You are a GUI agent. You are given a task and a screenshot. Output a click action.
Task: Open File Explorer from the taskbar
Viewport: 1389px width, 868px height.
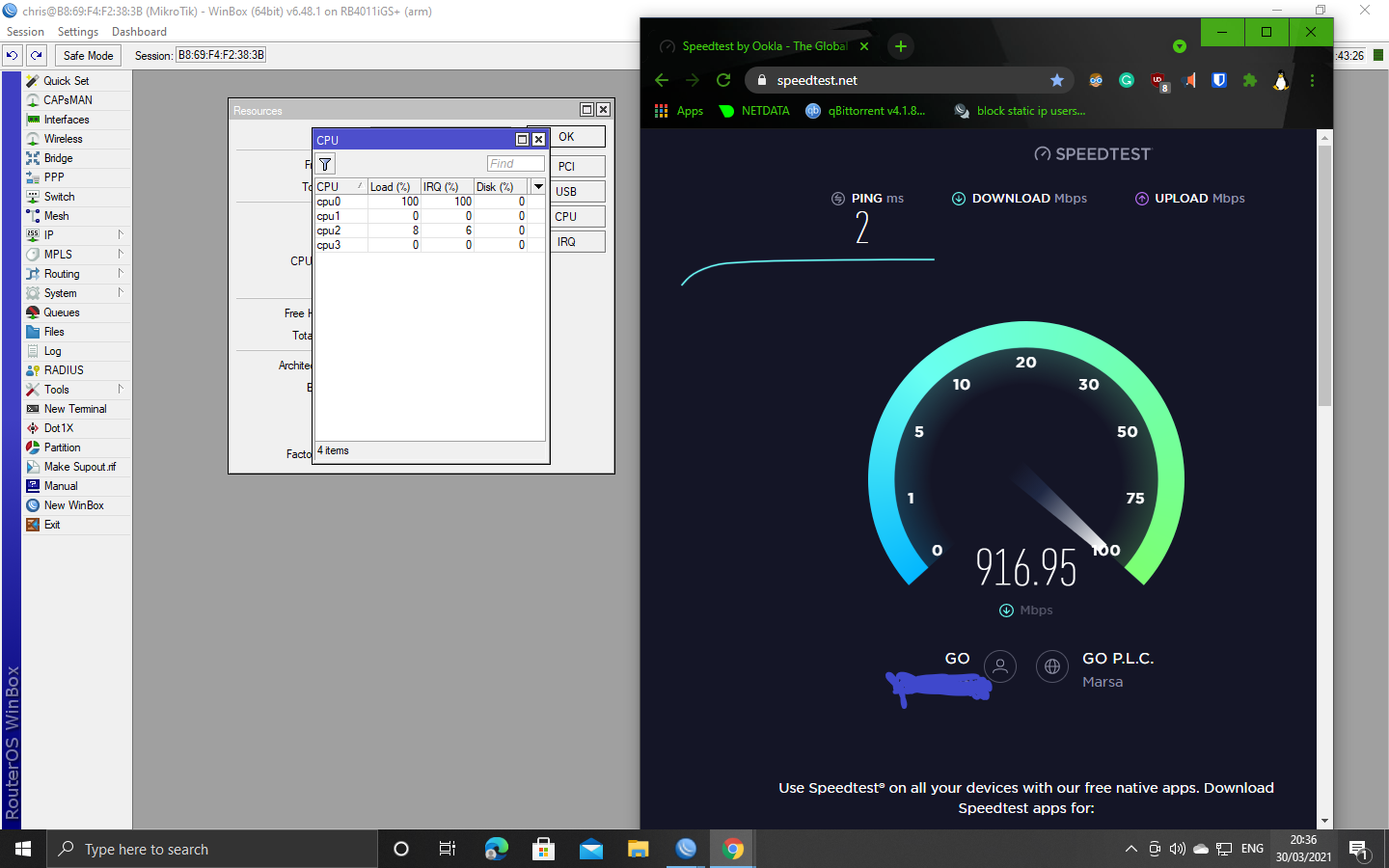tap(639, 849)
